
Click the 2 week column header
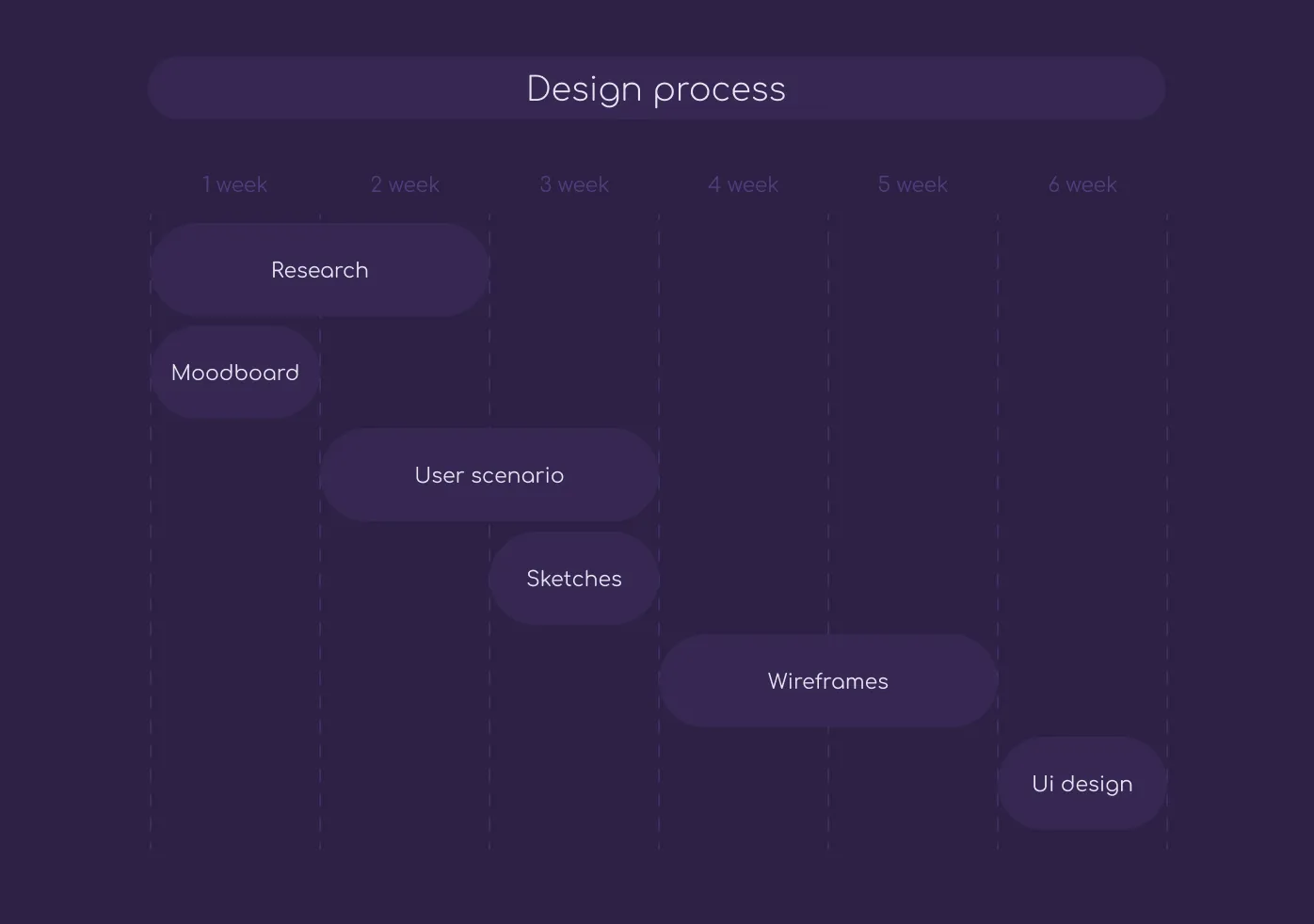[x=405, y=184]
